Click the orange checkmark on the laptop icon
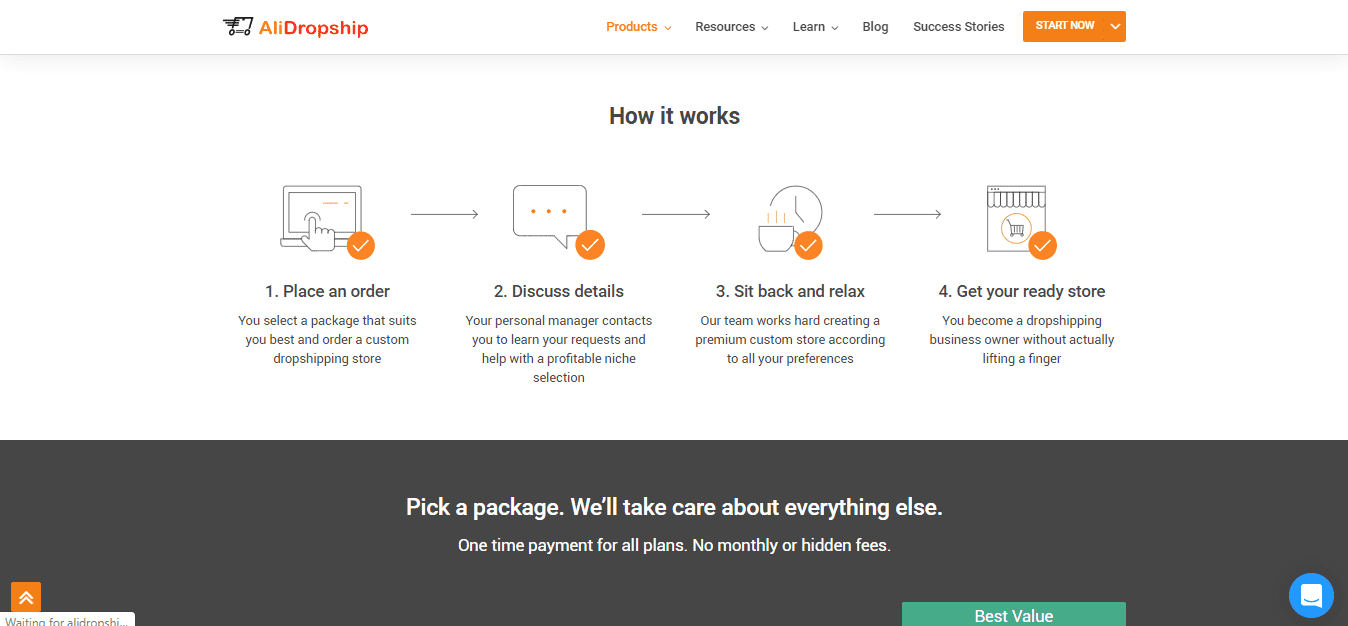1348x626 pixels. tap(360, 245)
